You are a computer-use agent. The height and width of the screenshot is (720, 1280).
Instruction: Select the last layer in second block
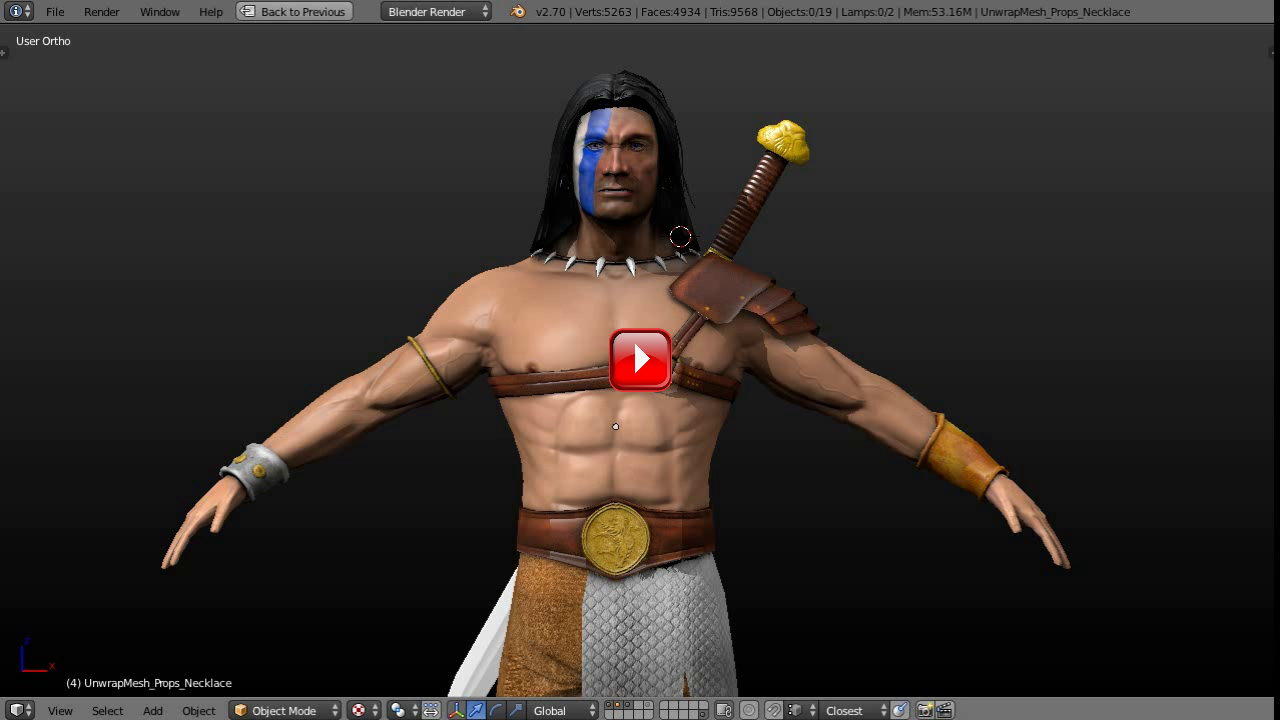pyautogui.click(x=702, y=715)
